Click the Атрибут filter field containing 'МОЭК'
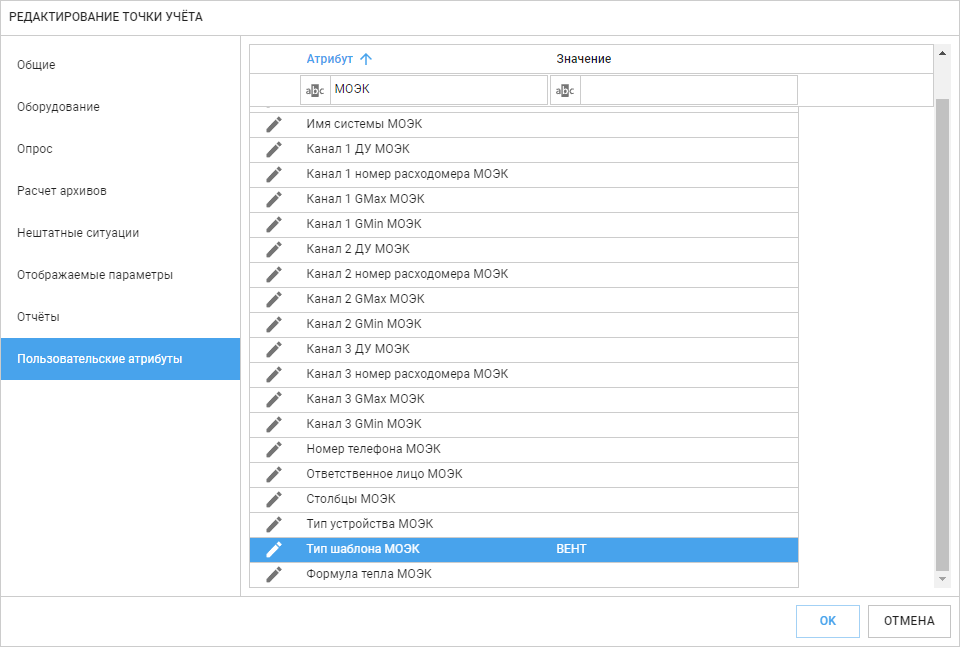Viewport: 960px width, 647px height. click(438, 90)
